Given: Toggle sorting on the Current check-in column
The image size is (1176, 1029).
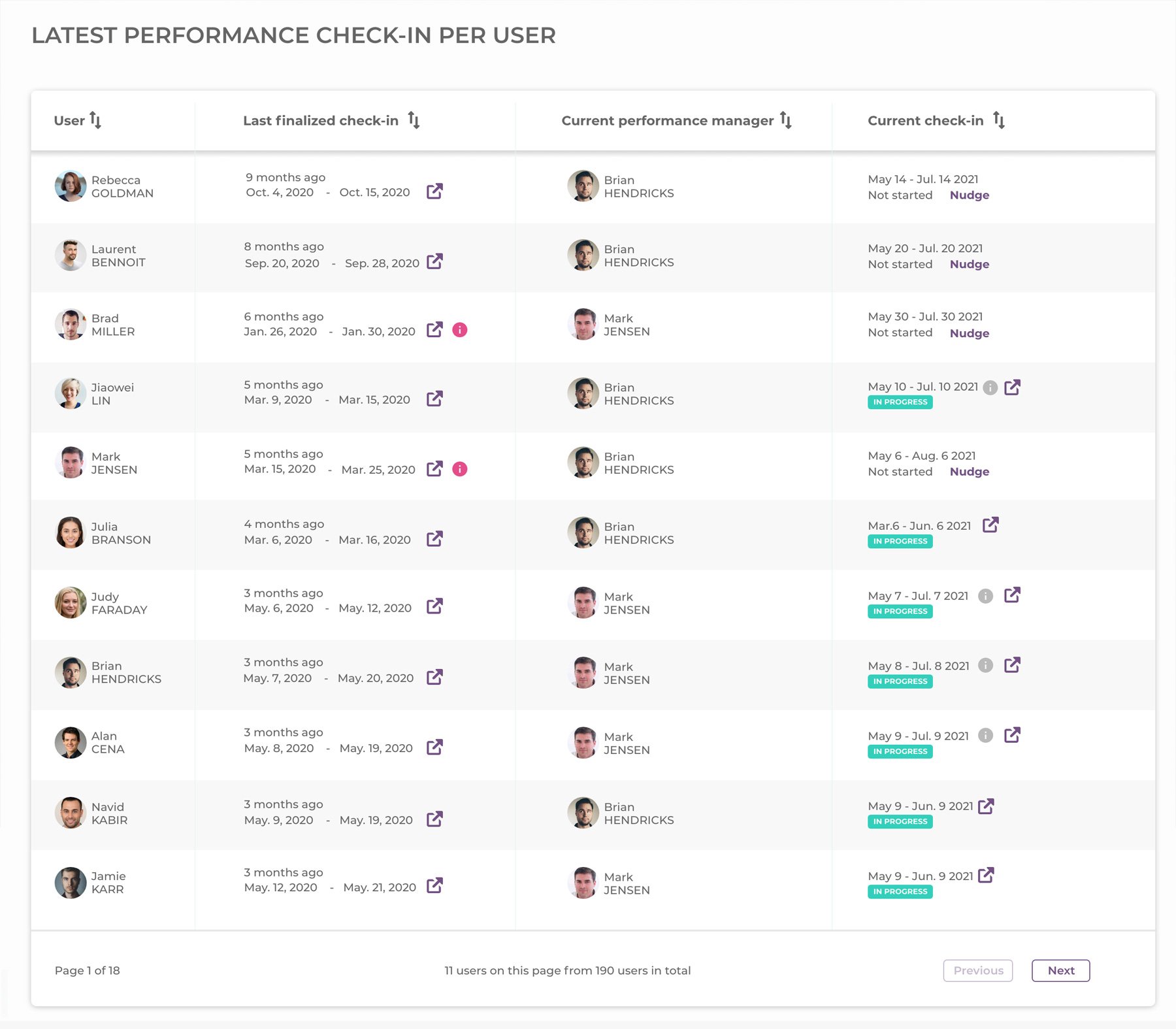Looking at the screenshot, I should pyautogui.click(x=998, y=120).
